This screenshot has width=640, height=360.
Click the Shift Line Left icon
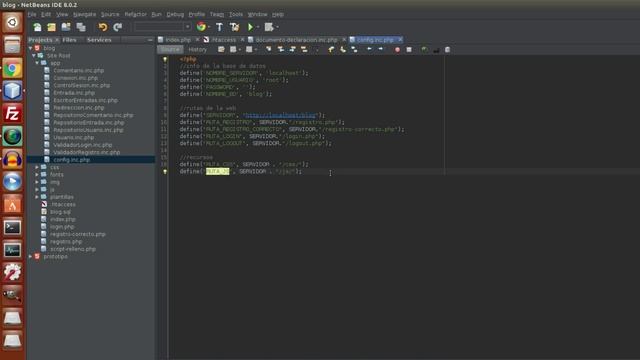369,49
